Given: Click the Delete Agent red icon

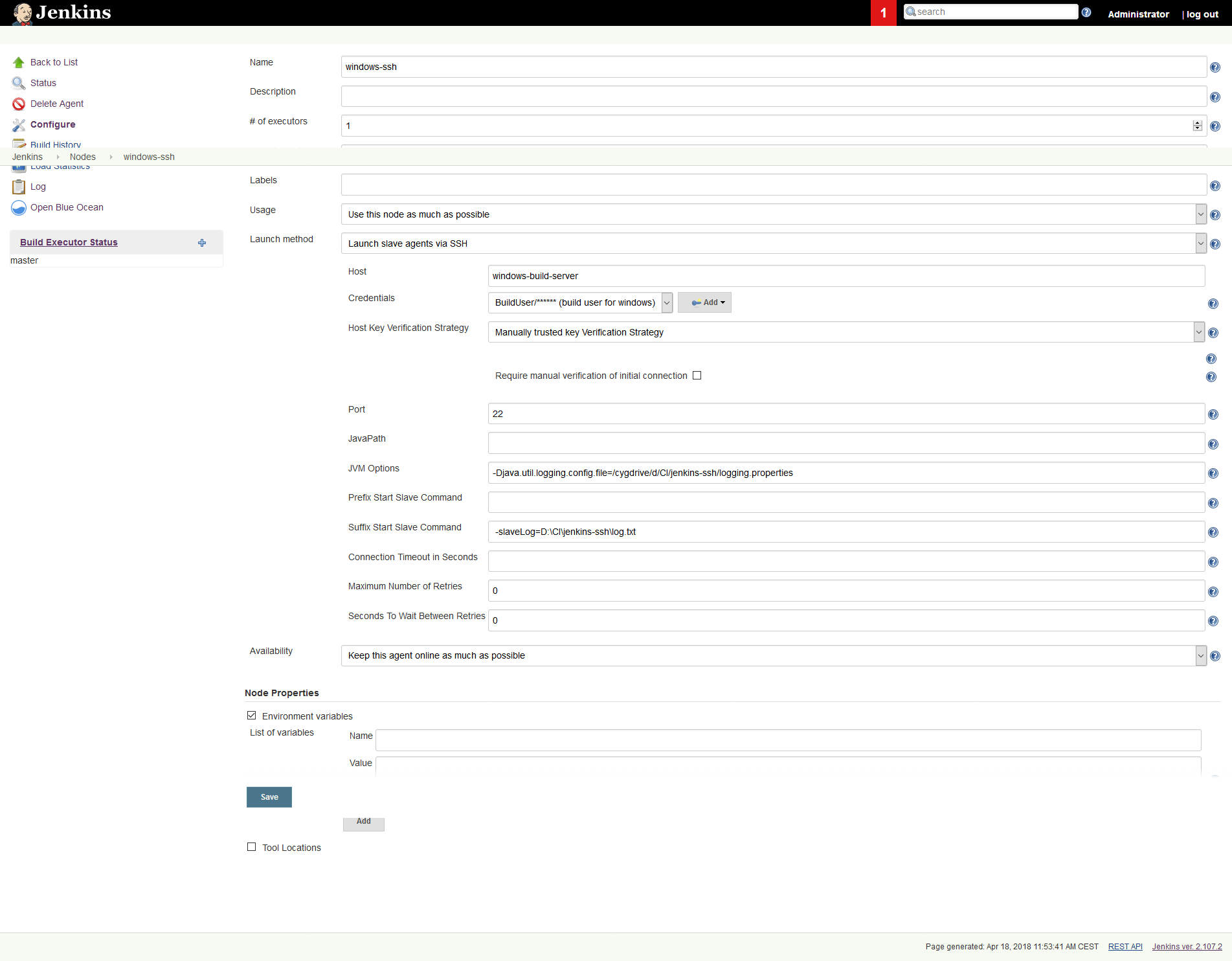Looking at the screenshot, I should click(x=19, y=104).
